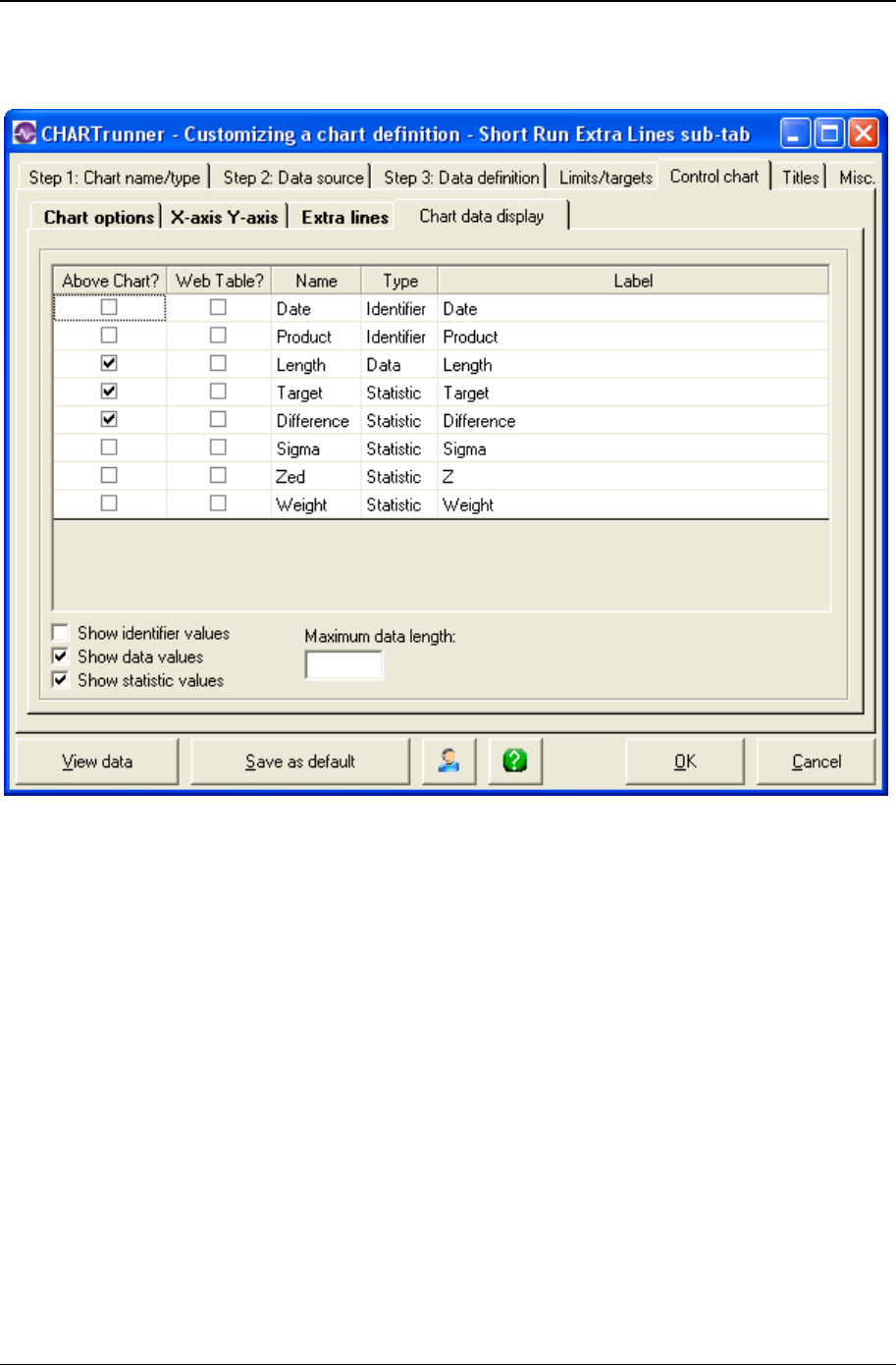Click the user/person icon button

(x=448, y=761)
